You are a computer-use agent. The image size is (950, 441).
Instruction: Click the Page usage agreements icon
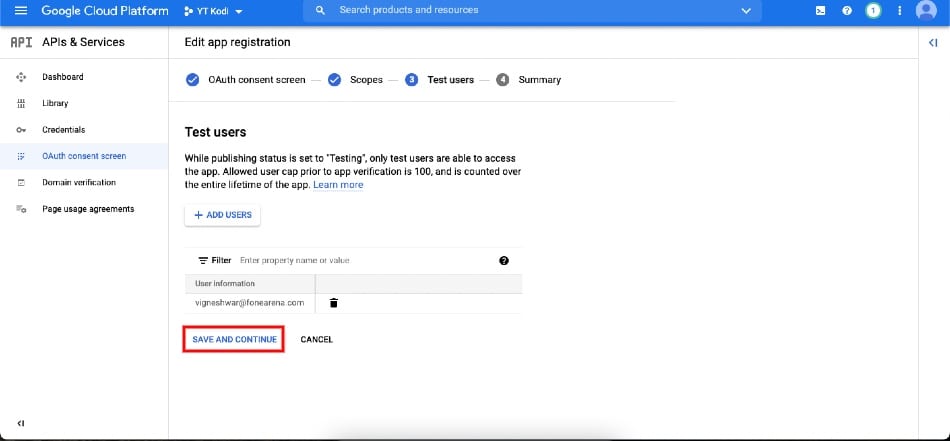point(21,209)
